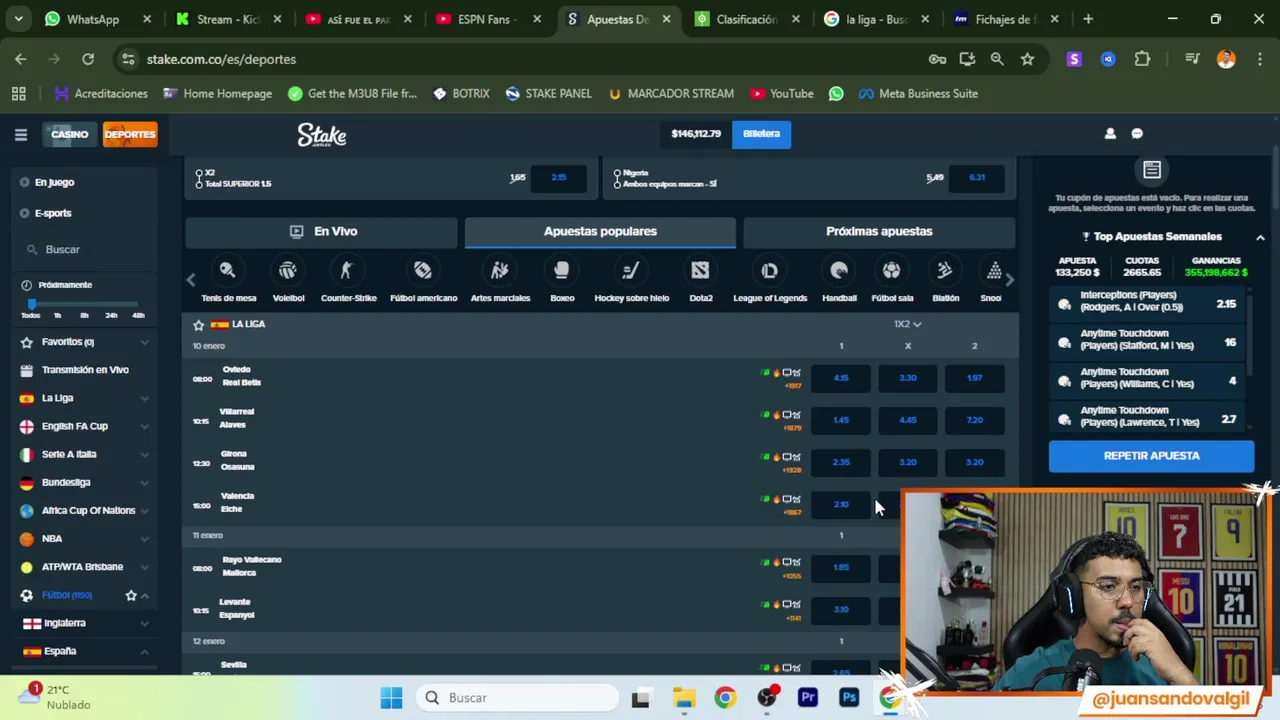Switch to the En Vivo tab
The image size is (1280, 720).
tap(323, 231)
